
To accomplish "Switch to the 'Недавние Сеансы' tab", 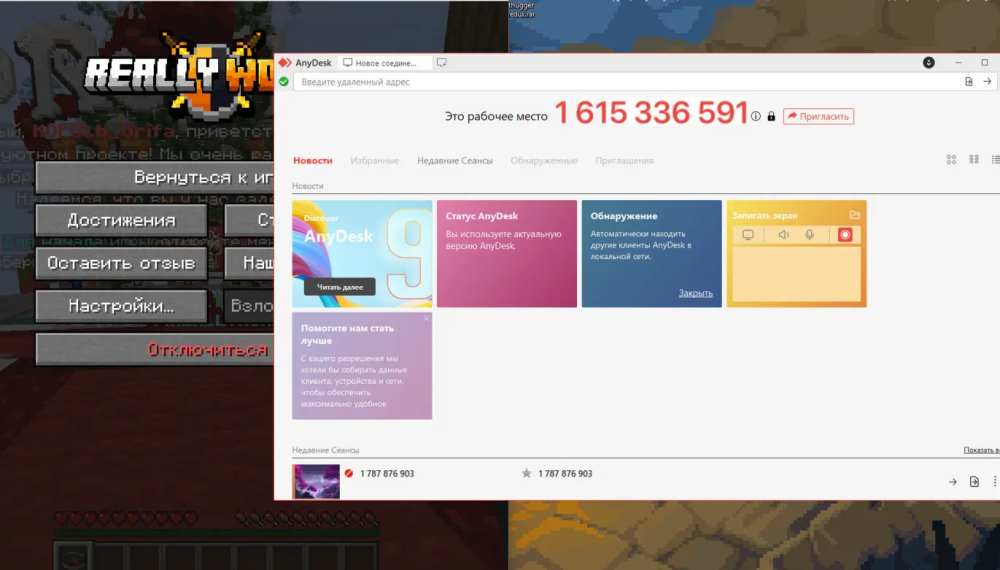I will pos(455,161).
